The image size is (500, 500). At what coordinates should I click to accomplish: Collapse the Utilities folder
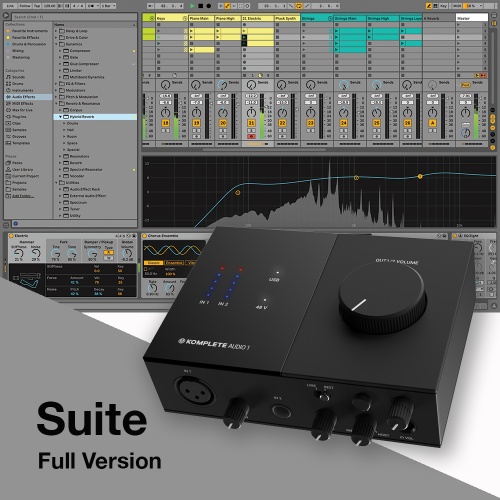[56, 183]
